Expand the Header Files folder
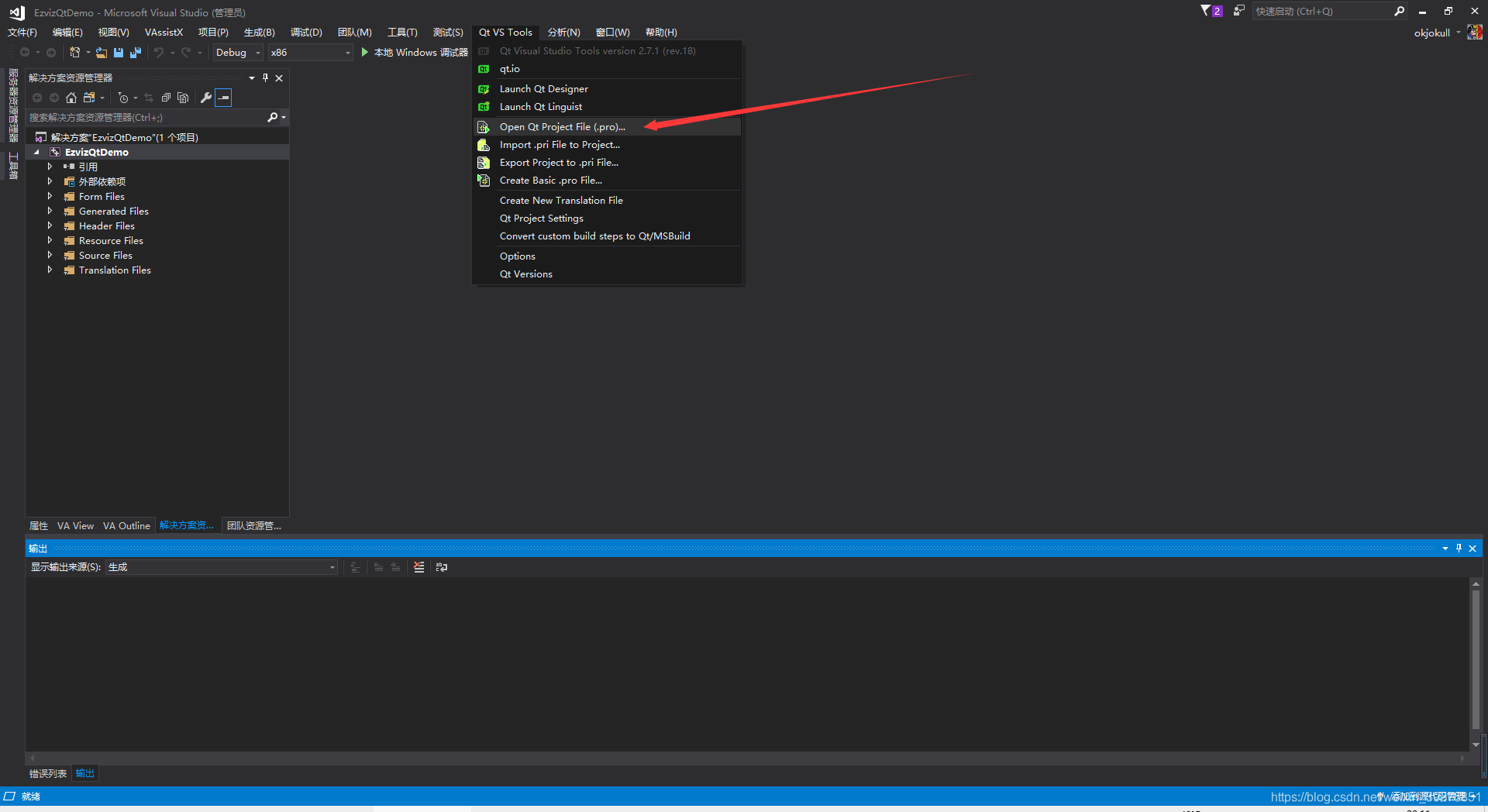Viewport: 1488px width, 812px height. pyautogui.click(x=50, y=226)
